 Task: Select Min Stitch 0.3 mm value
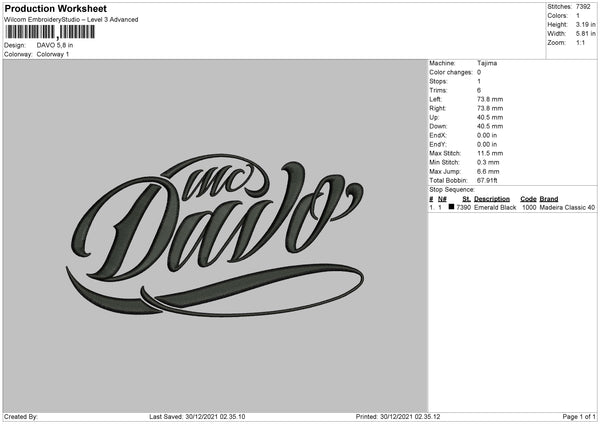[488, 163]
